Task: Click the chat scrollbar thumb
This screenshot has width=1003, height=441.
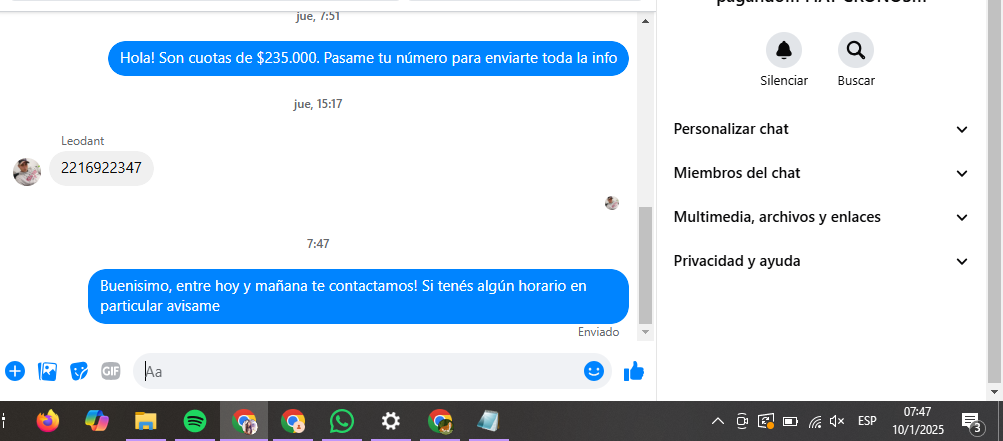Action: (x=645, y=266)
